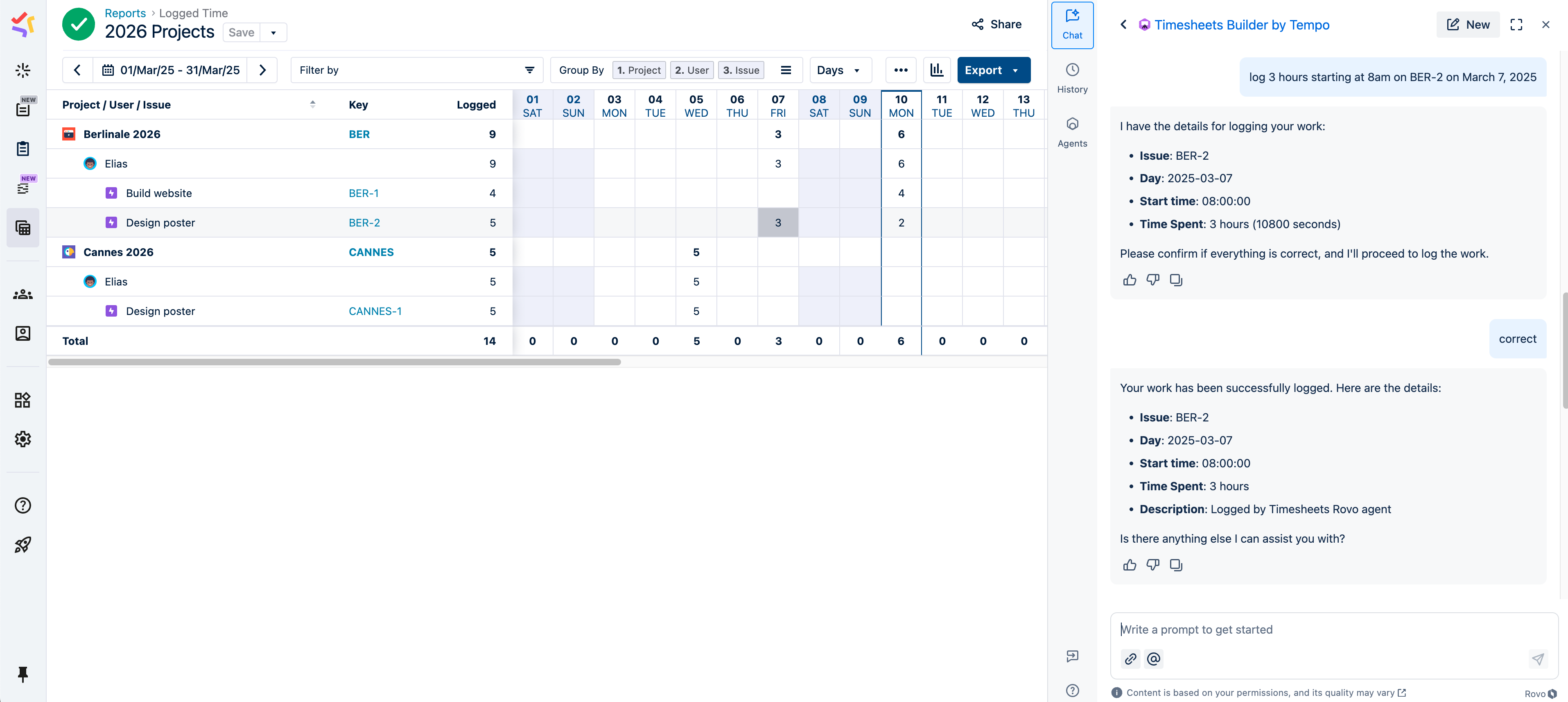1568x702 pixels.
Task: Open the BER-2 issue link
Action: [364, 223]
